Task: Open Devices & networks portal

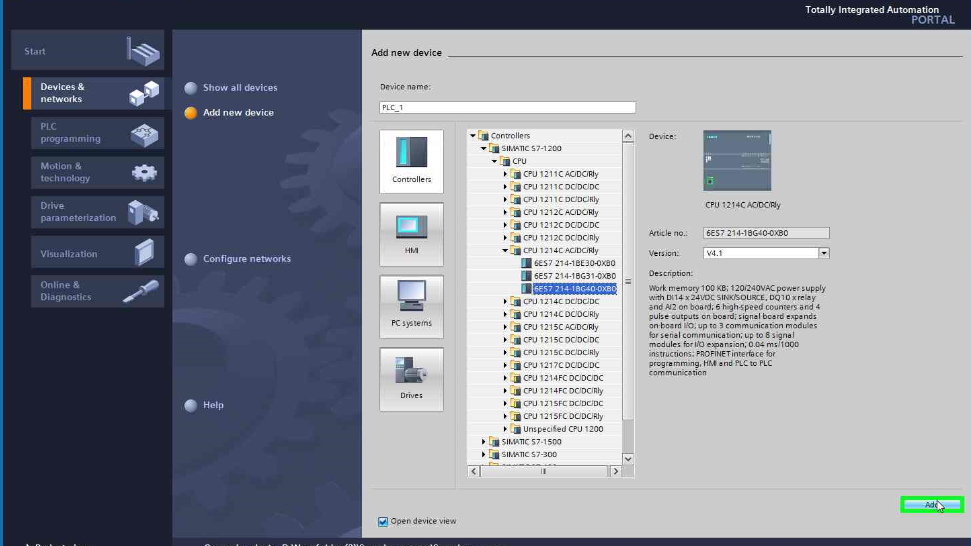Action: pyautogui.click(x=94, y=93)
